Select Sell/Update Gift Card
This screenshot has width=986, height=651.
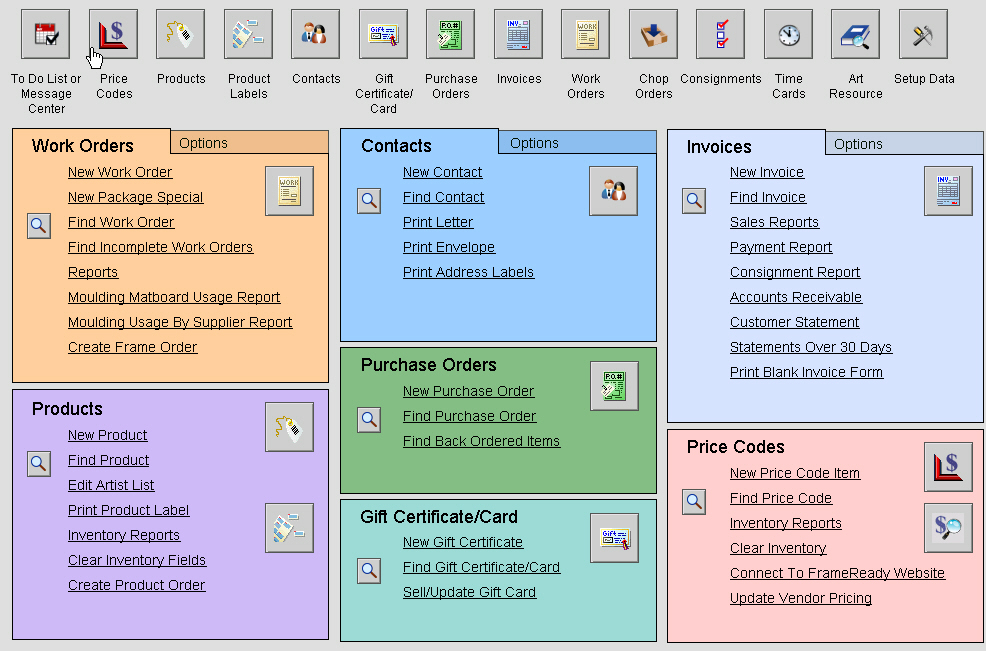469,591
